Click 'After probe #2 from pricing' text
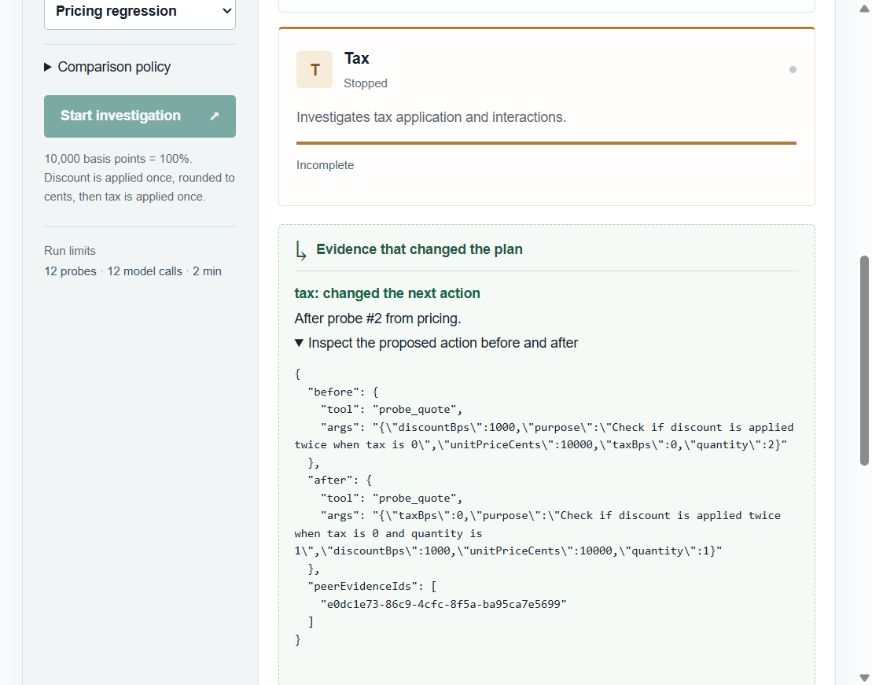This screenshot has height=685, width=872. [378, 319]
